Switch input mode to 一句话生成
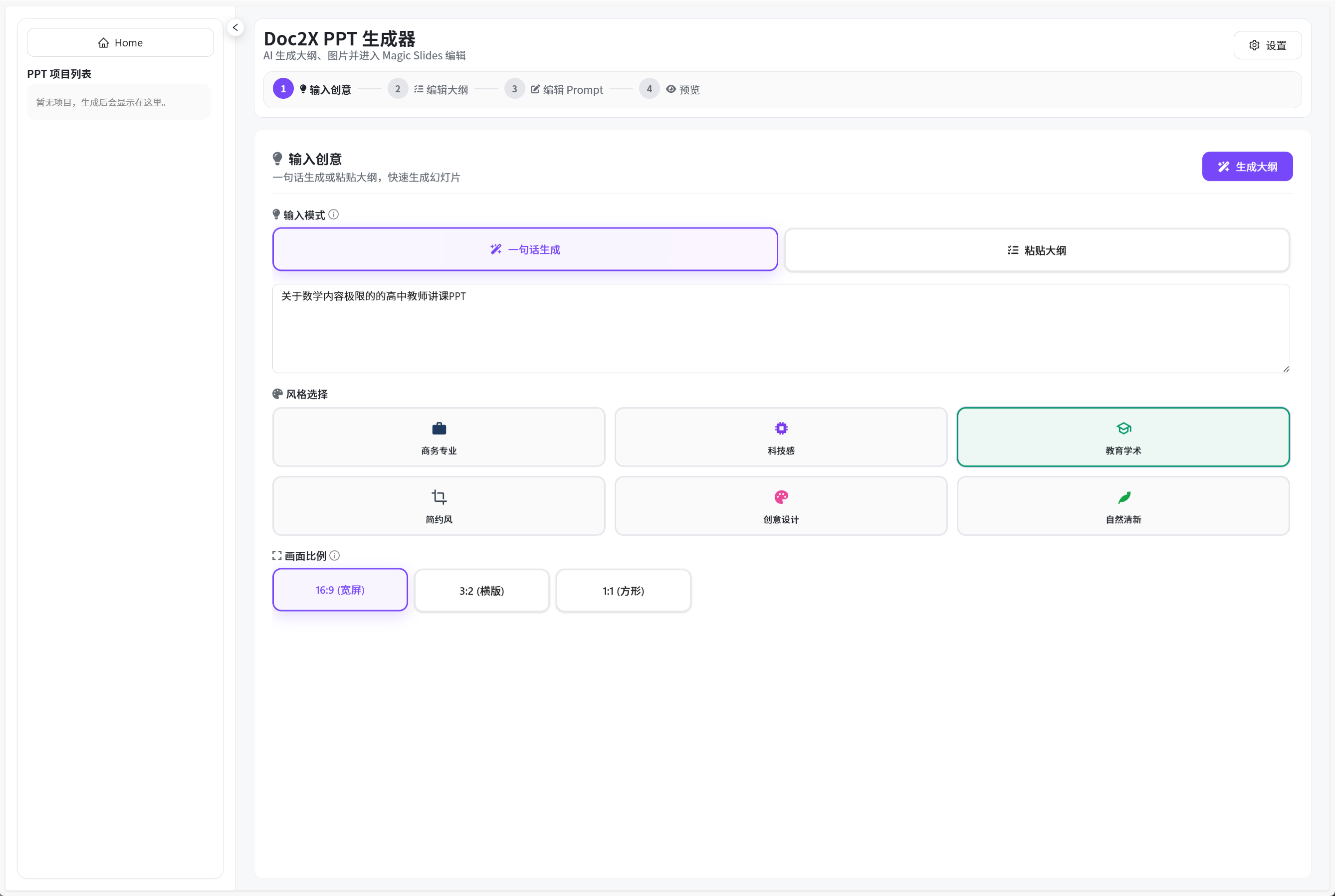This screenshot has height=896, width=1335. pos(525,250)
